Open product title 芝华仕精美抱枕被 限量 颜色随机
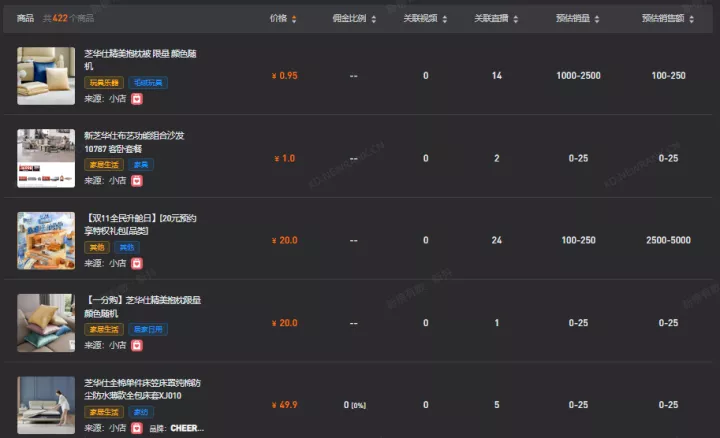The height and width of the screenshot is (438, 720). 140,60
